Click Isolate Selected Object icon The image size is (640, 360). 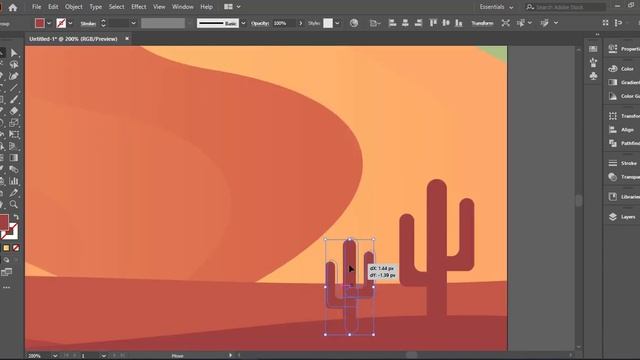pos(505,23)
